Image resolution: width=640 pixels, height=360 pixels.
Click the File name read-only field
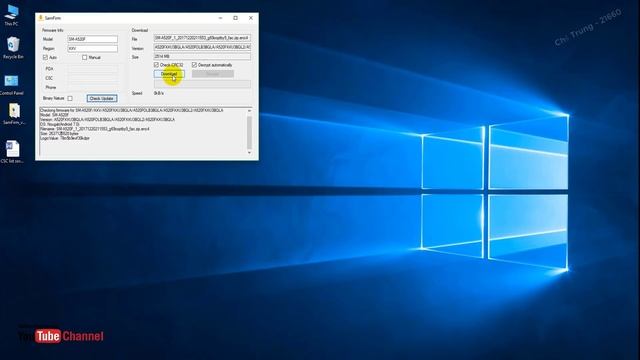202,38
